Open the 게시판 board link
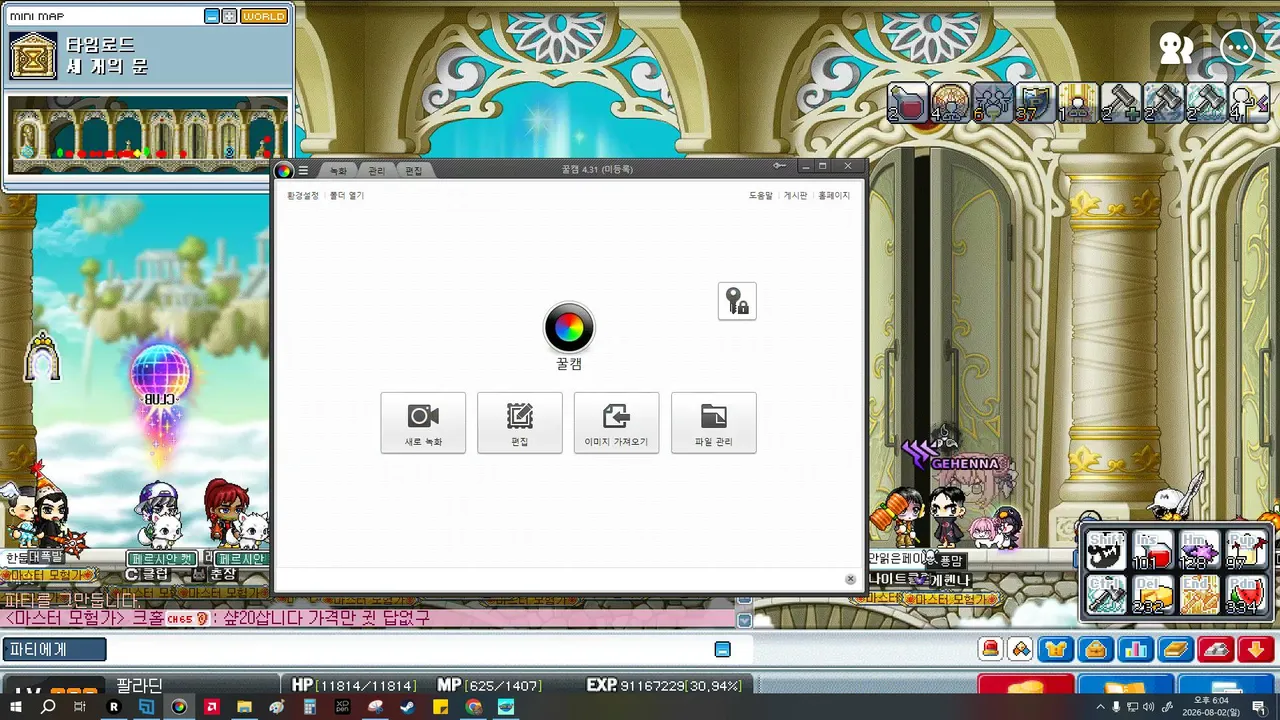This screenshot has width=1280, height=720. point(795,196)
